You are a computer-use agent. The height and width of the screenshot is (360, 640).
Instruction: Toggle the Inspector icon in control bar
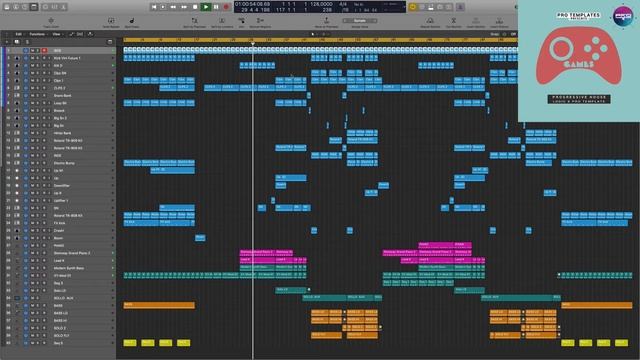pyautogui.click(x=16, y=7)
